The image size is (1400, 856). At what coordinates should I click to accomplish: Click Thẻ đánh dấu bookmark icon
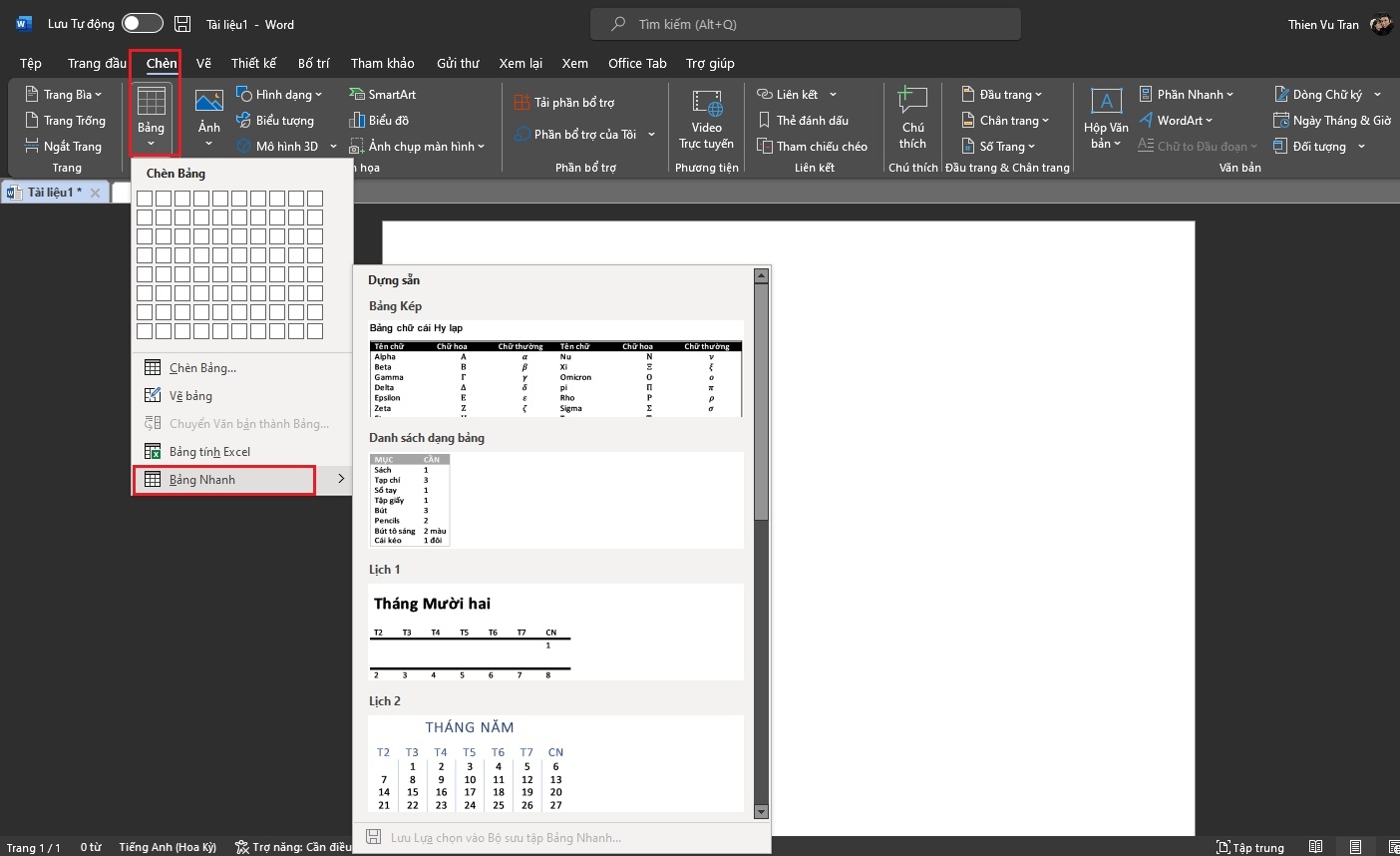click(804, 120)
